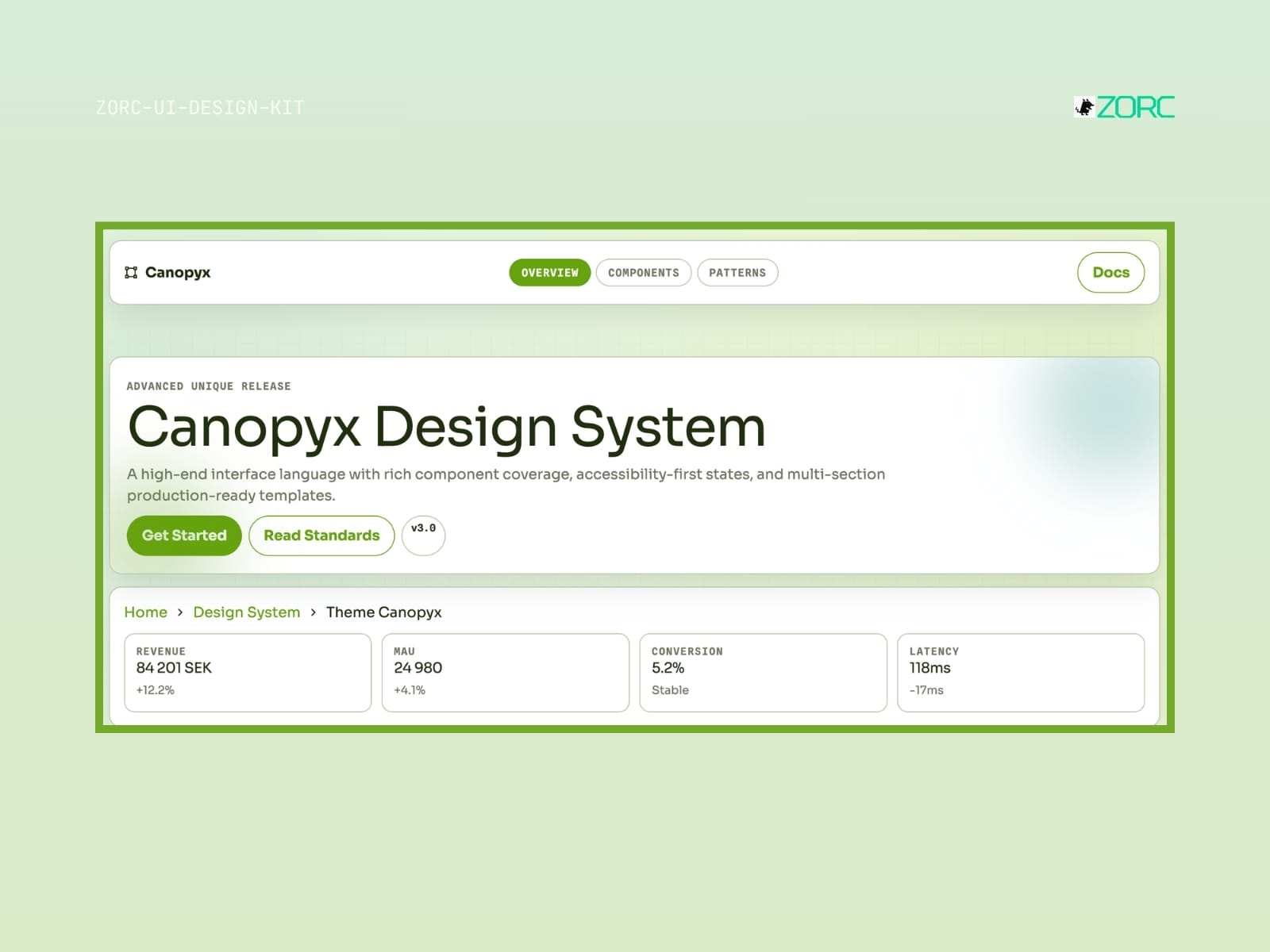Select the Revenue stat card
1270x952 pixels.
click(x=248, y=673)
